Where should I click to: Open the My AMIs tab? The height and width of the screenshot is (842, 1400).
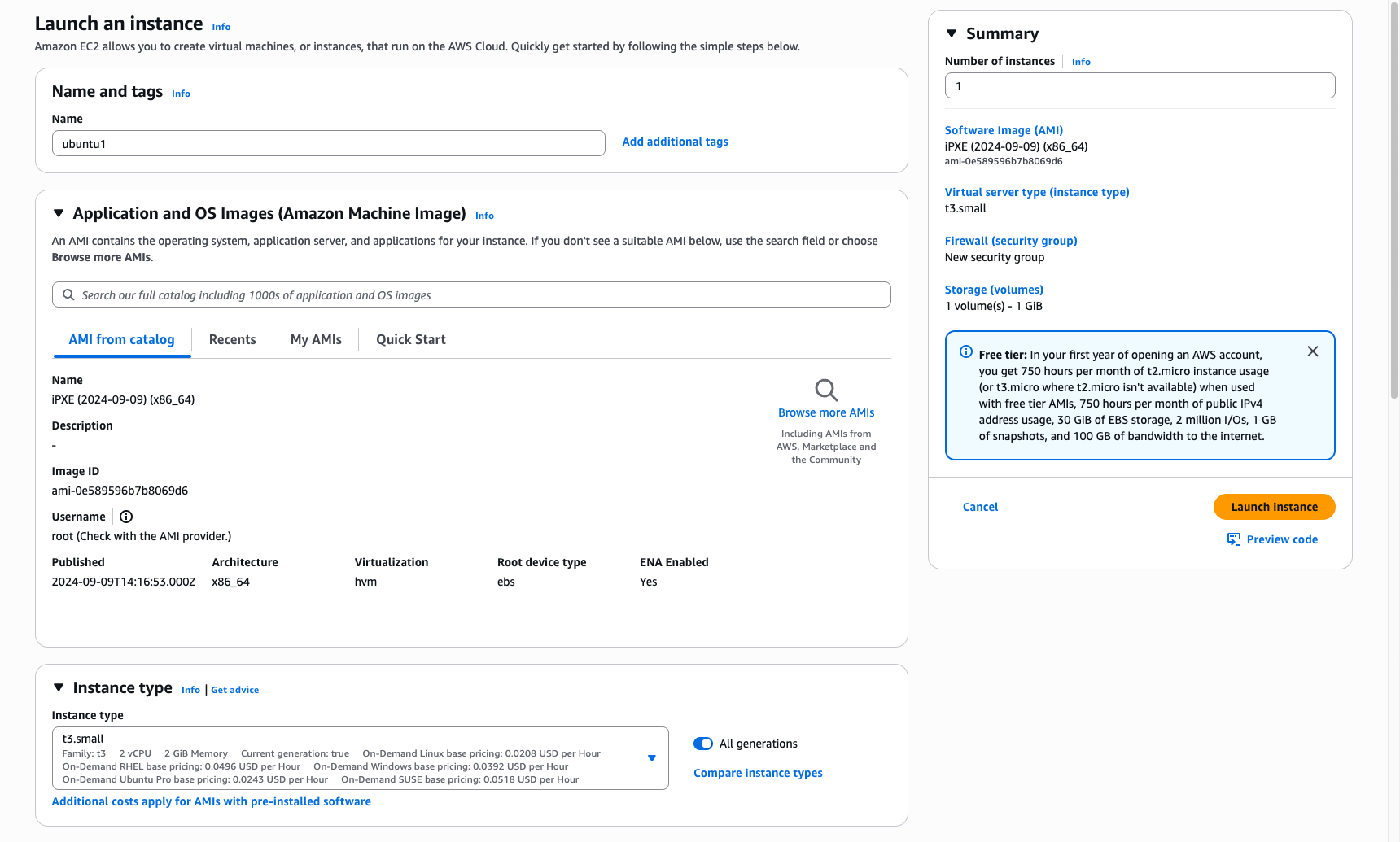point(316,340)
